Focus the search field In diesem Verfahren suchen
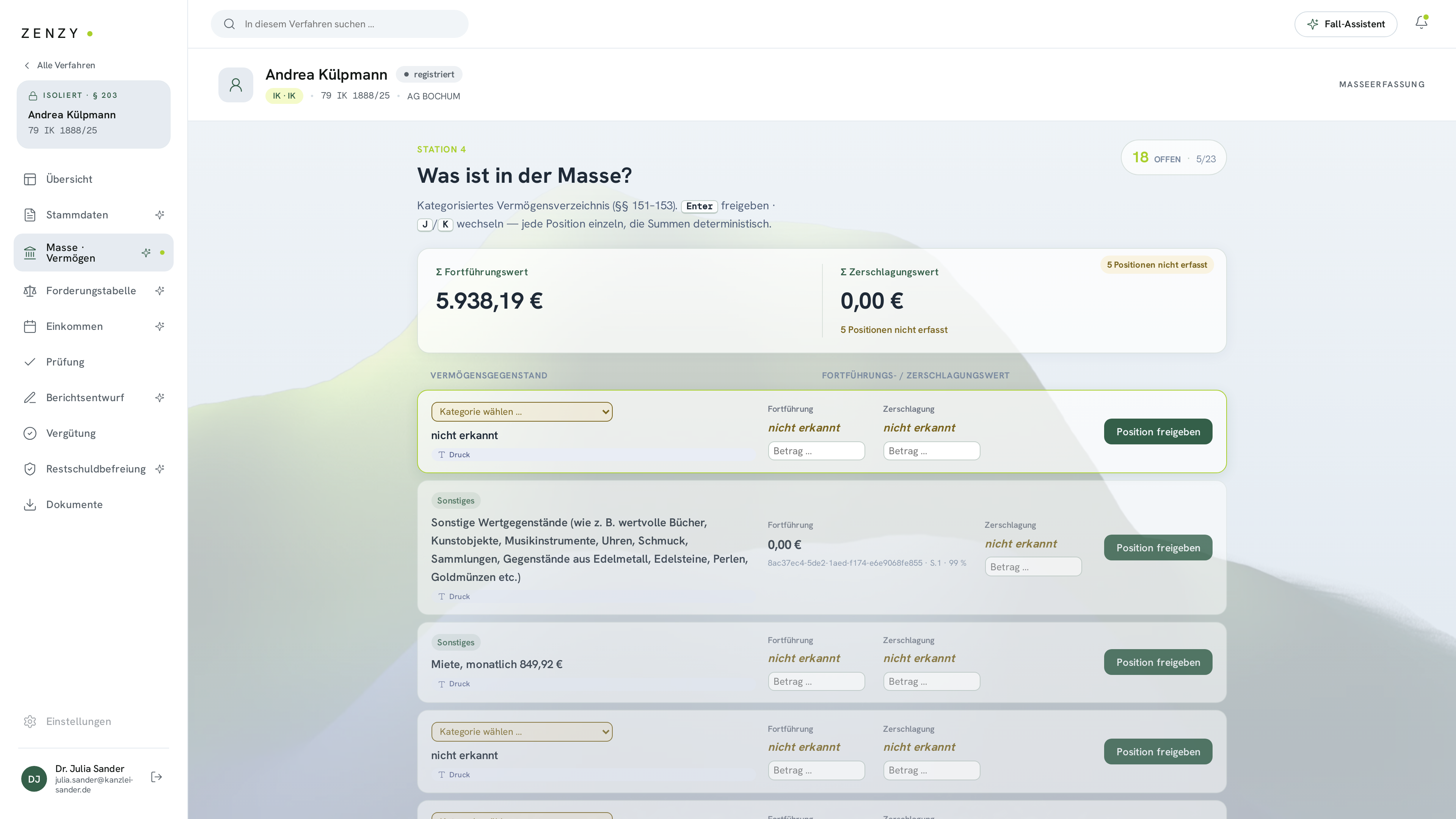The height and width of the screenshot is (819, 1456). click(x=339, y=24)
